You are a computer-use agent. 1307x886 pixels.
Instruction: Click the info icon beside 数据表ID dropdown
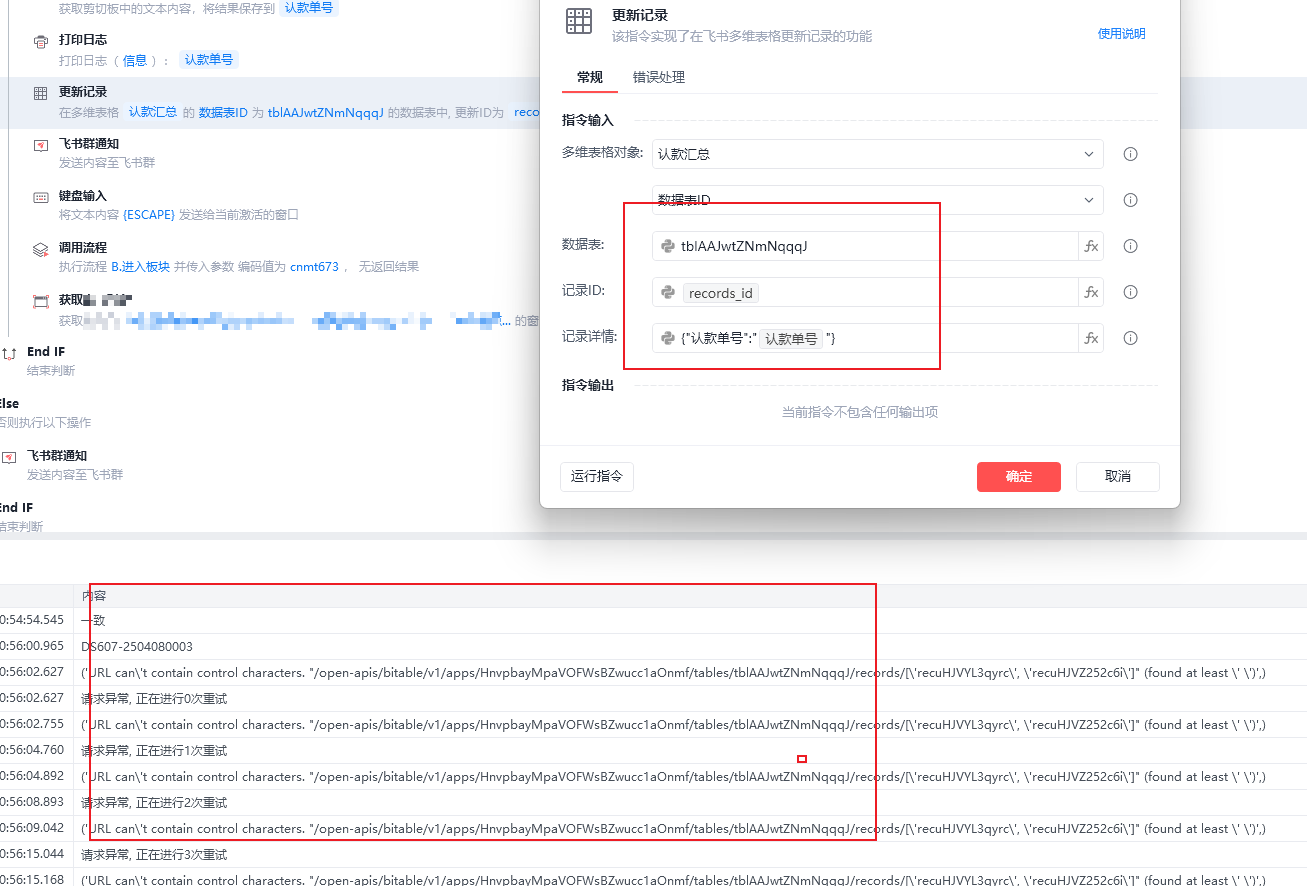[1131, 200]
